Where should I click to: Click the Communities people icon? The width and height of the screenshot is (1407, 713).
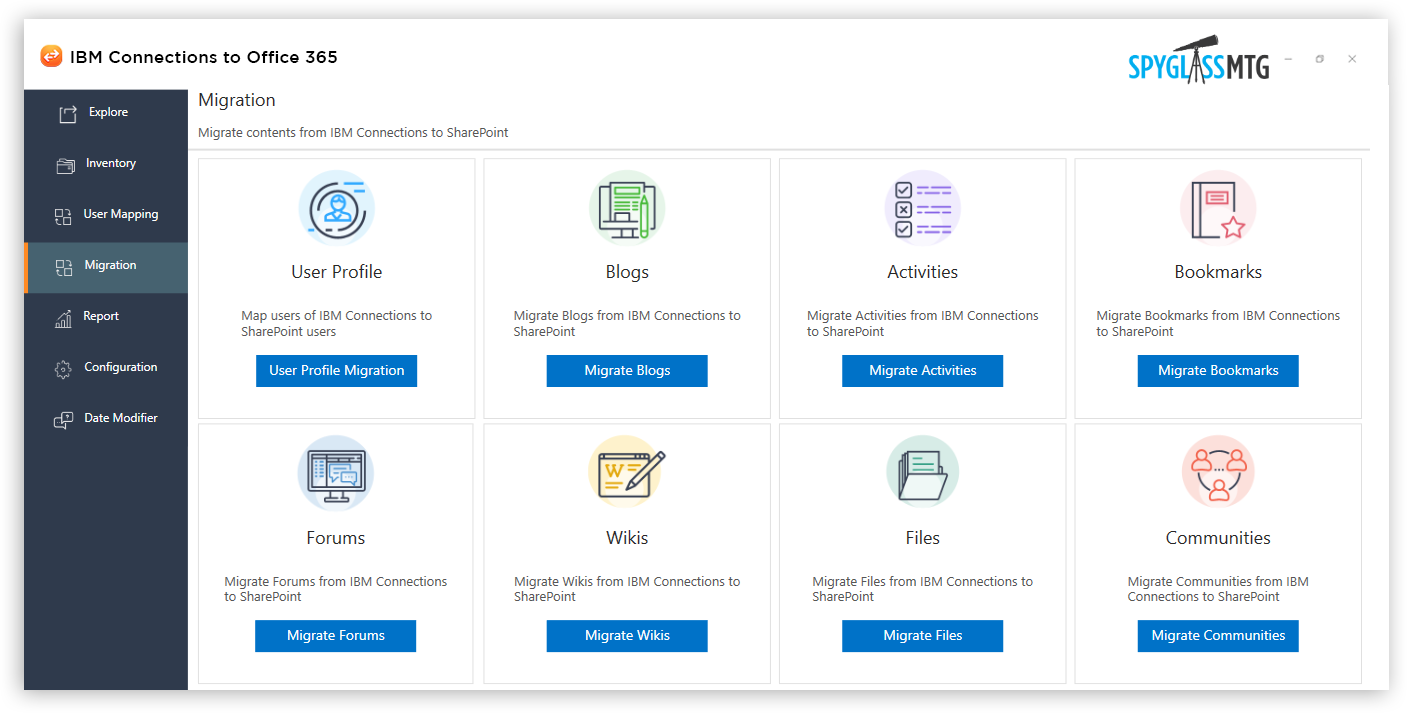pos(1218,473)
